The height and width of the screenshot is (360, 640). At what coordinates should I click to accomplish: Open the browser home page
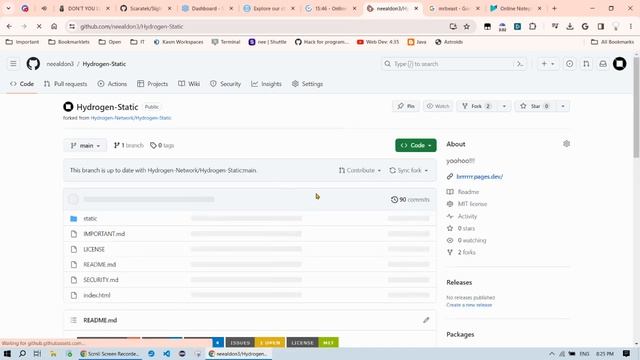[x=54, y=27]
